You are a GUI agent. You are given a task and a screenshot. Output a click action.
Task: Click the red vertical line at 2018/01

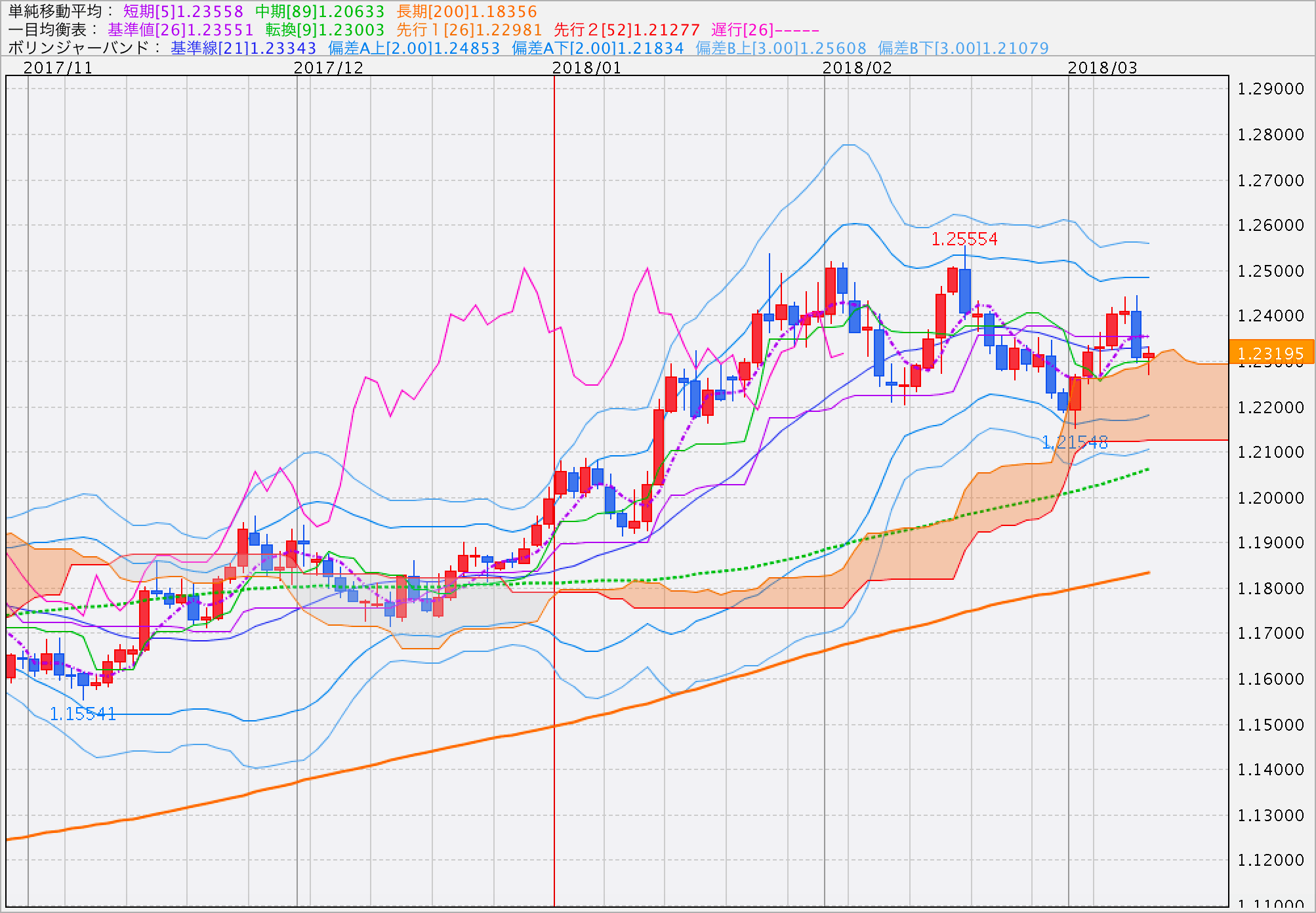pyautogui.click(x=554, y=491)
